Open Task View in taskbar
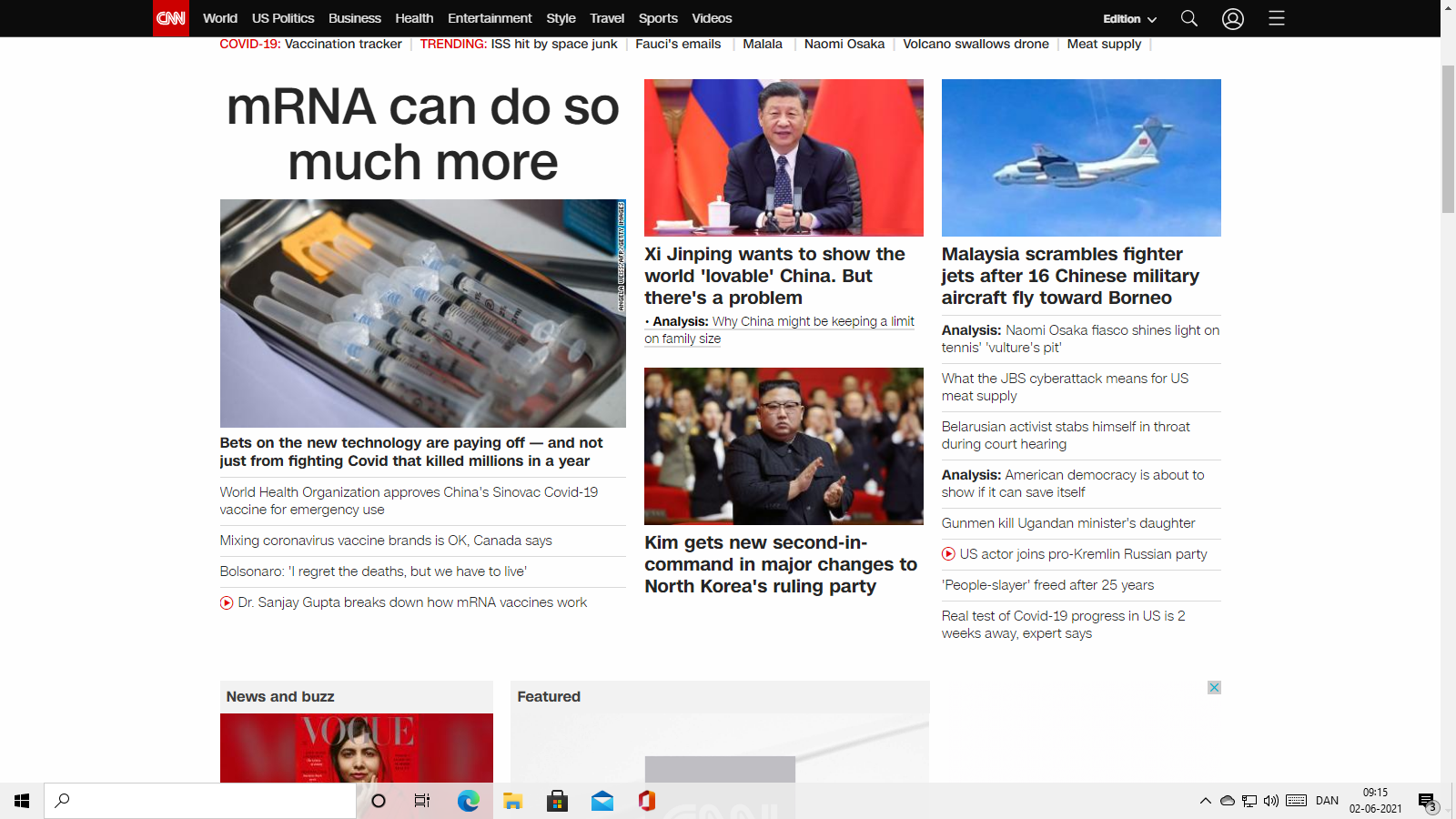The height and width of the screenshot is (819, 1456). point(422,801)
